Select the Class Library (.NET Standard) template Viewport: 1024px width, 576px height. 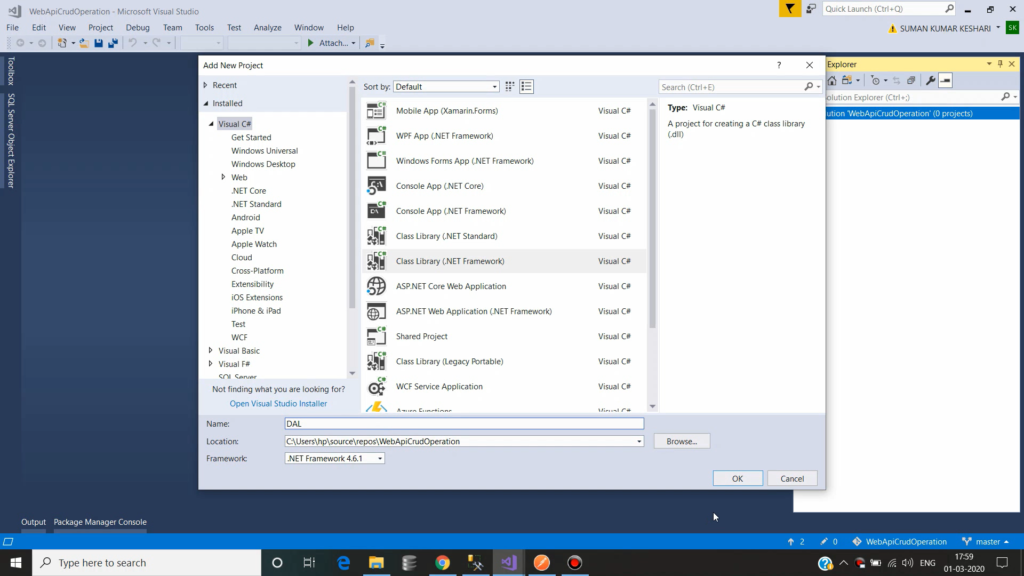(504, 236)
